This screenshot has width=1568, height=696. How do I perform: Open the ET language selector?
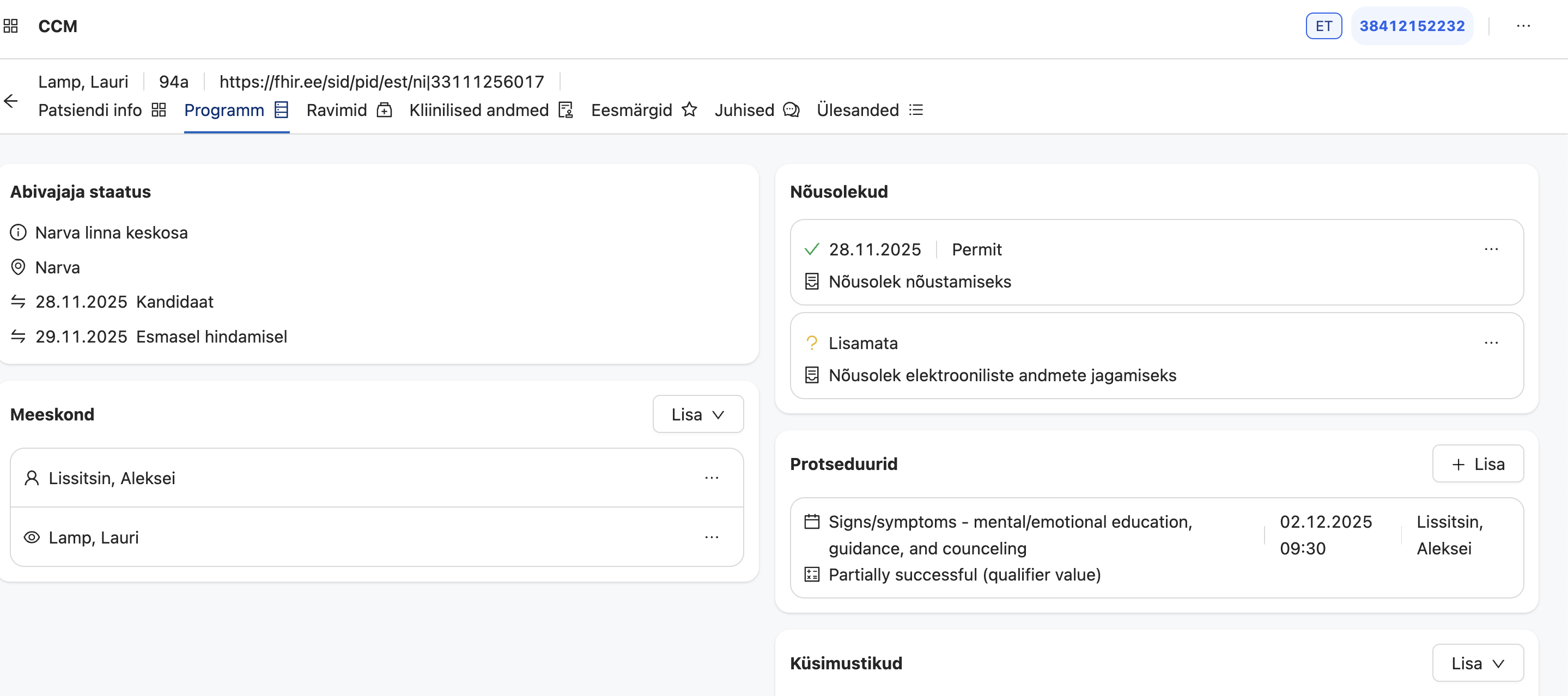click(1323, 26)
